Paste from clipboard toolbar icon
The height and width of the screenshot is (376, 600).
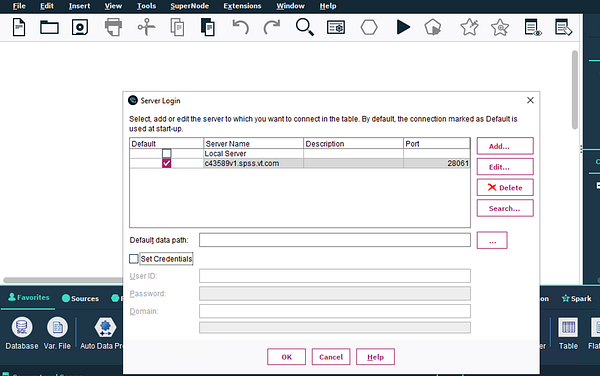point(207,27)
